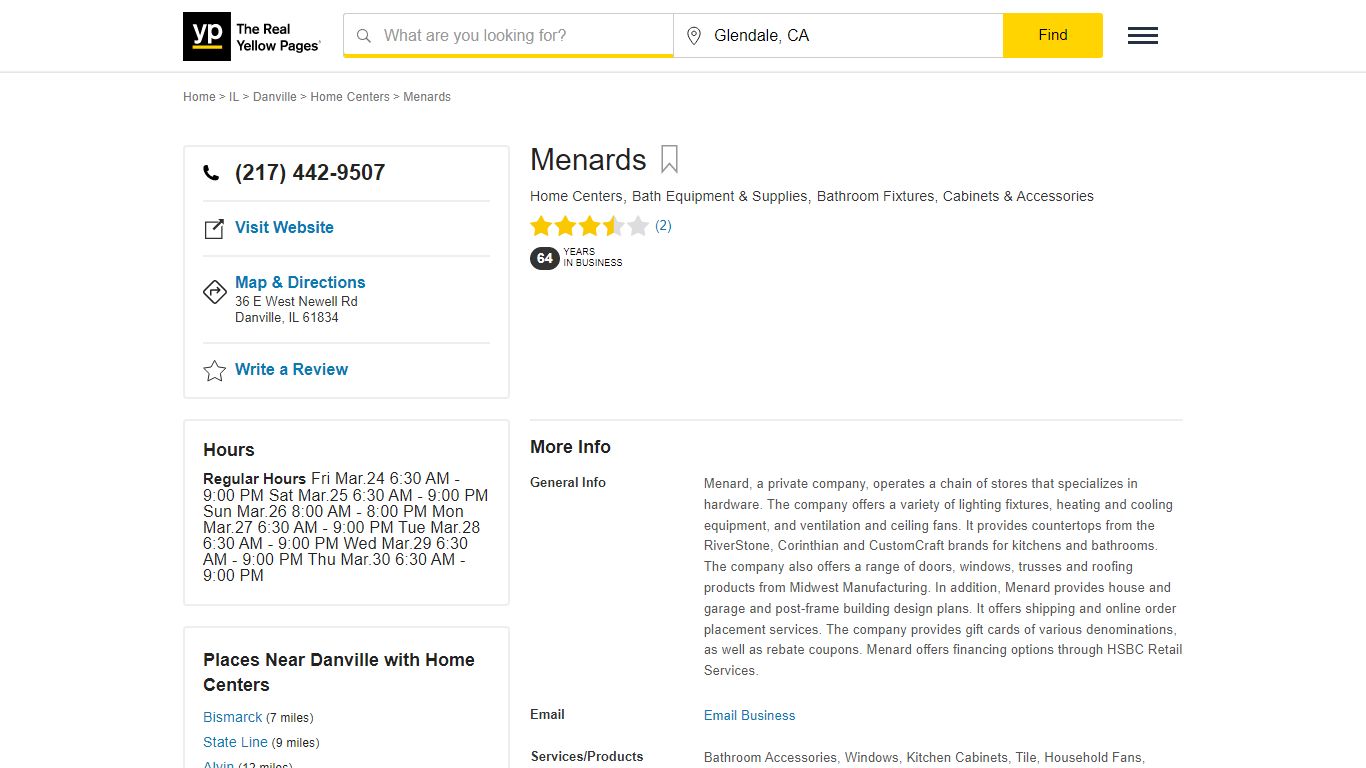Click the directions arrow icon
This screenshot has width=1366, height=768.
click(x=215, y=291)
